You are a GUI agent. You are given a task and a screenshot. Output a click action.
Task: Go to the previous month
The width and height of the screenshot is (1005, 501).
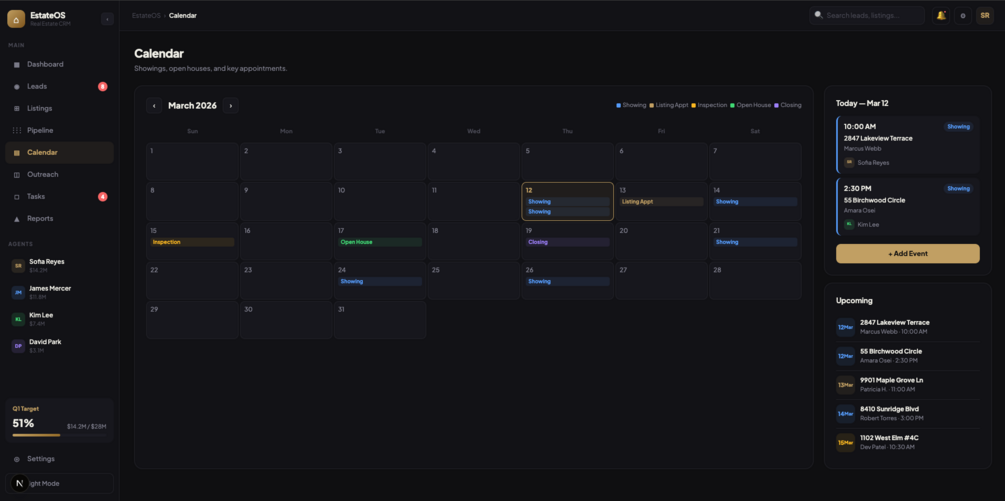point(154,106)
